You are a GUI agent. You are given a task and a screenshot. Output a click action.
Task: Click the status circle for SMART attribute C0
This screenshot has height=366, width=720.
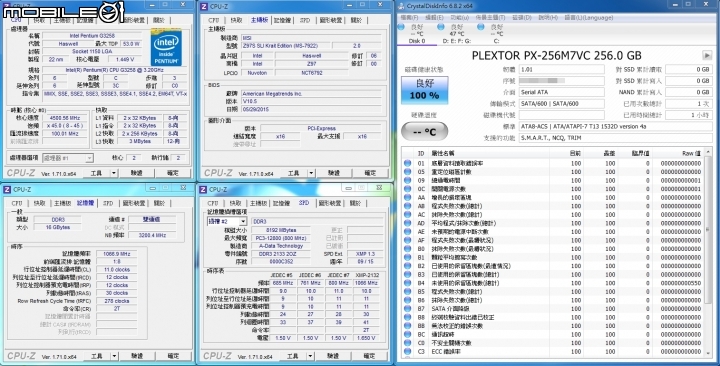[x=407, y=343]
